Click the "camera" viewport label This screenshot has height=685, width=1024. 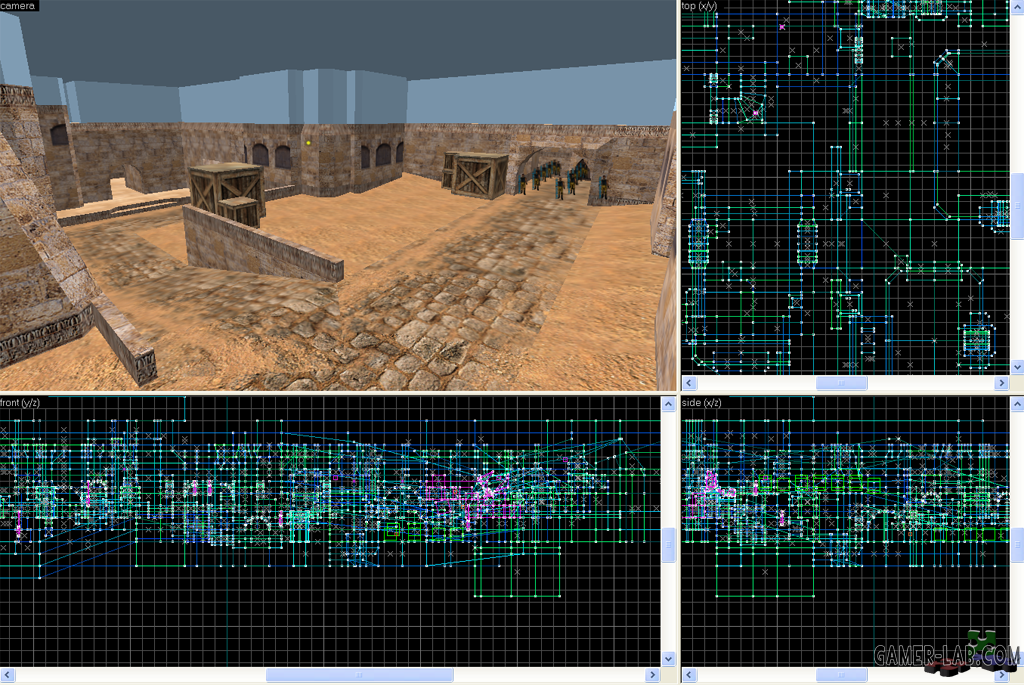[18, 6]
